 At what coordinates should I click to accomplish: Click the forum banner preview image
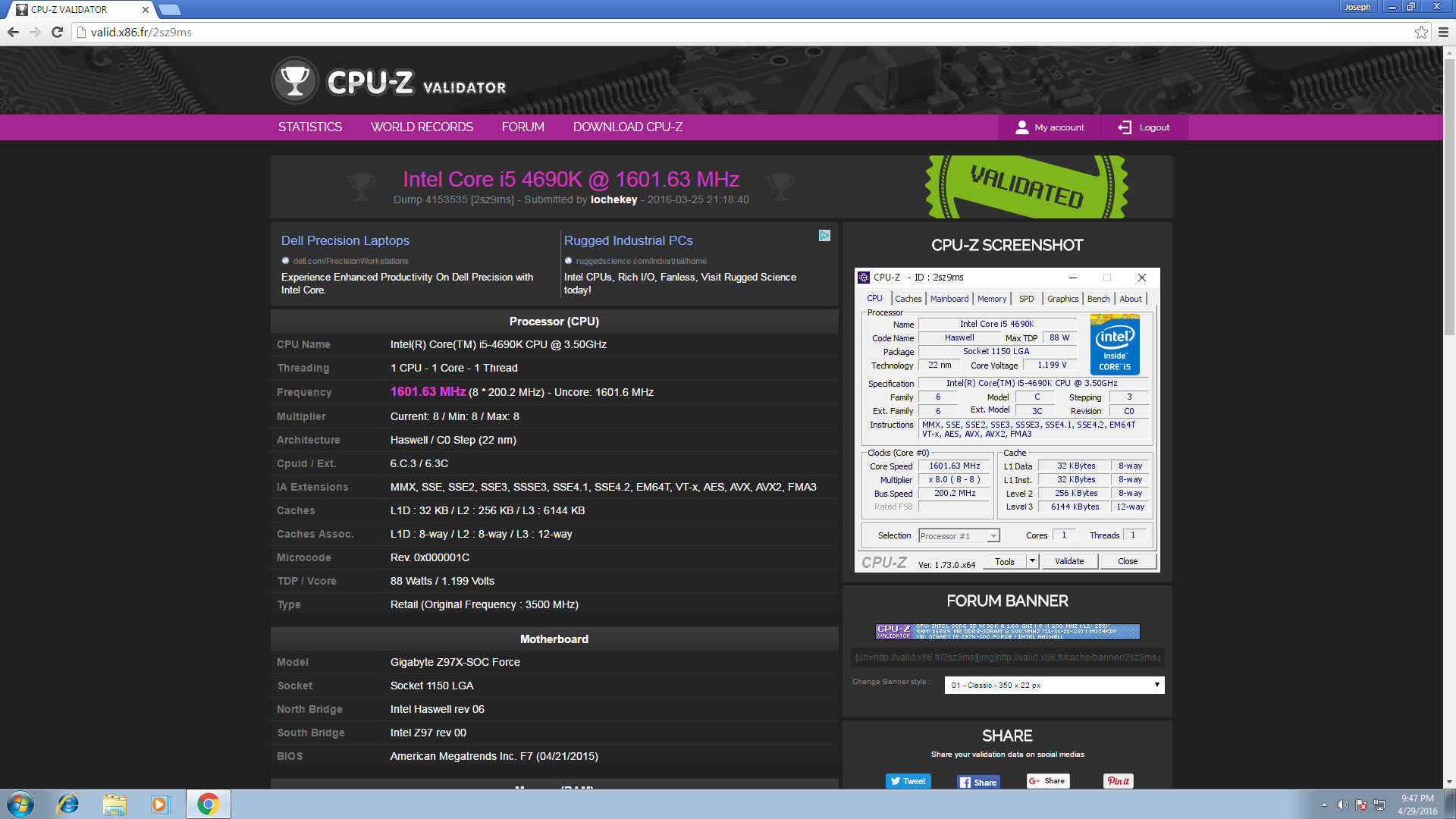point(1007,631)
